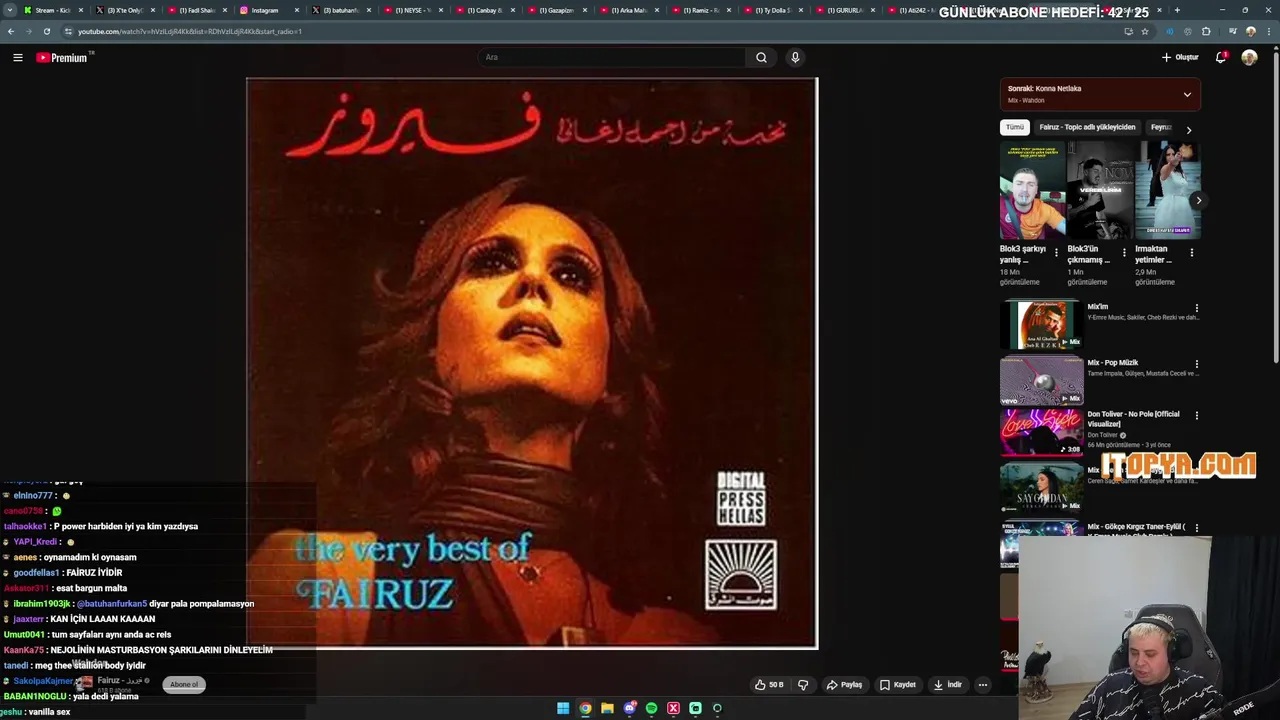Download the video with İndir
This screenshot has height=720, width=1280.
(x=948, y=685)
